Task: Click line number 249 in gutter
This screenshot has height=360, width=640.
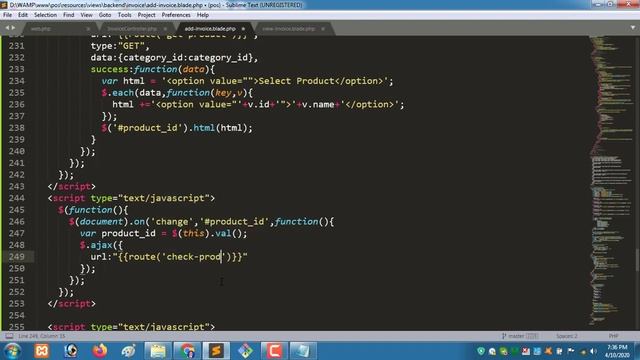Action: pos(17,257)
